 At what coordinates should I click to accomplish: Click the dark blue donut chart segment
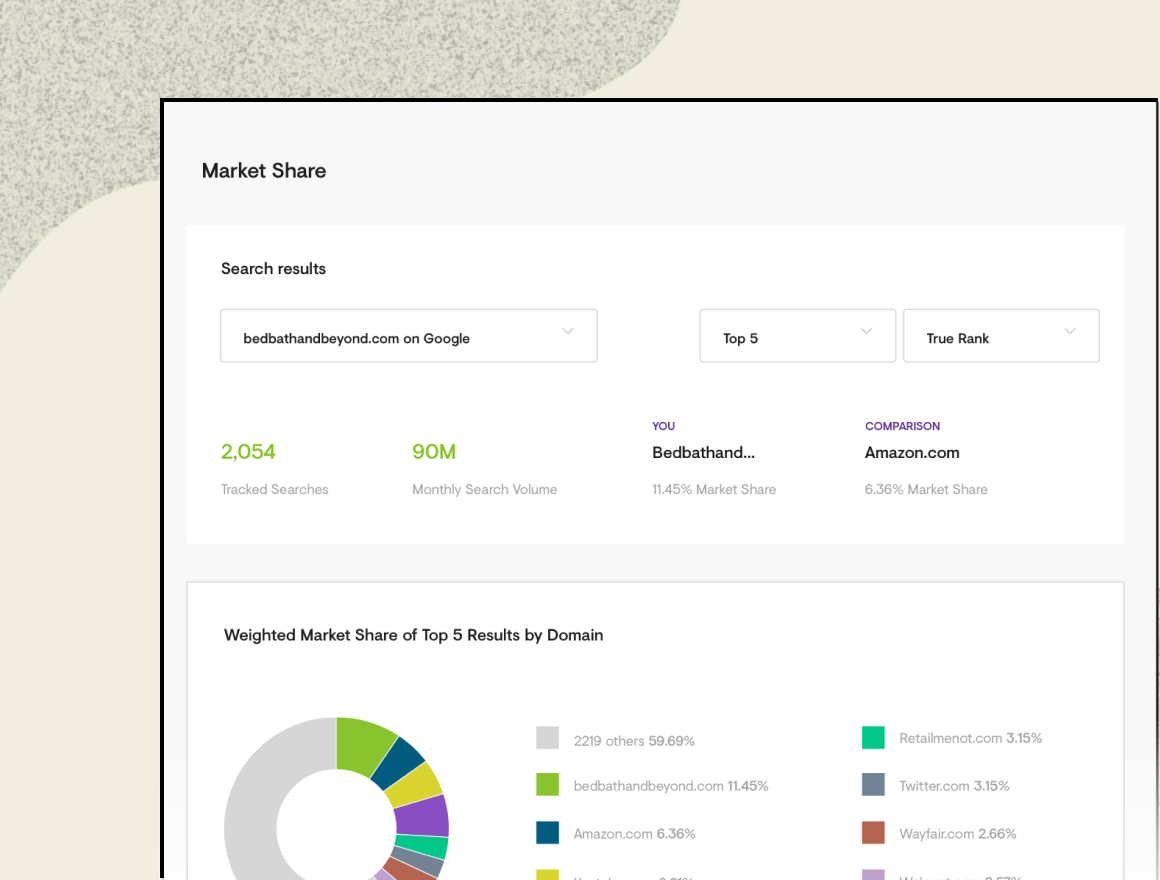pyautogui.click(x=399, y=764)
